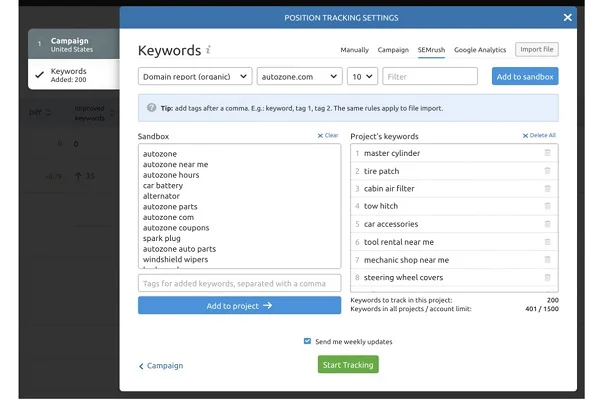Delete tool rental near me keyword
Screen dimensions: 600x400
(x=547, y=242)
